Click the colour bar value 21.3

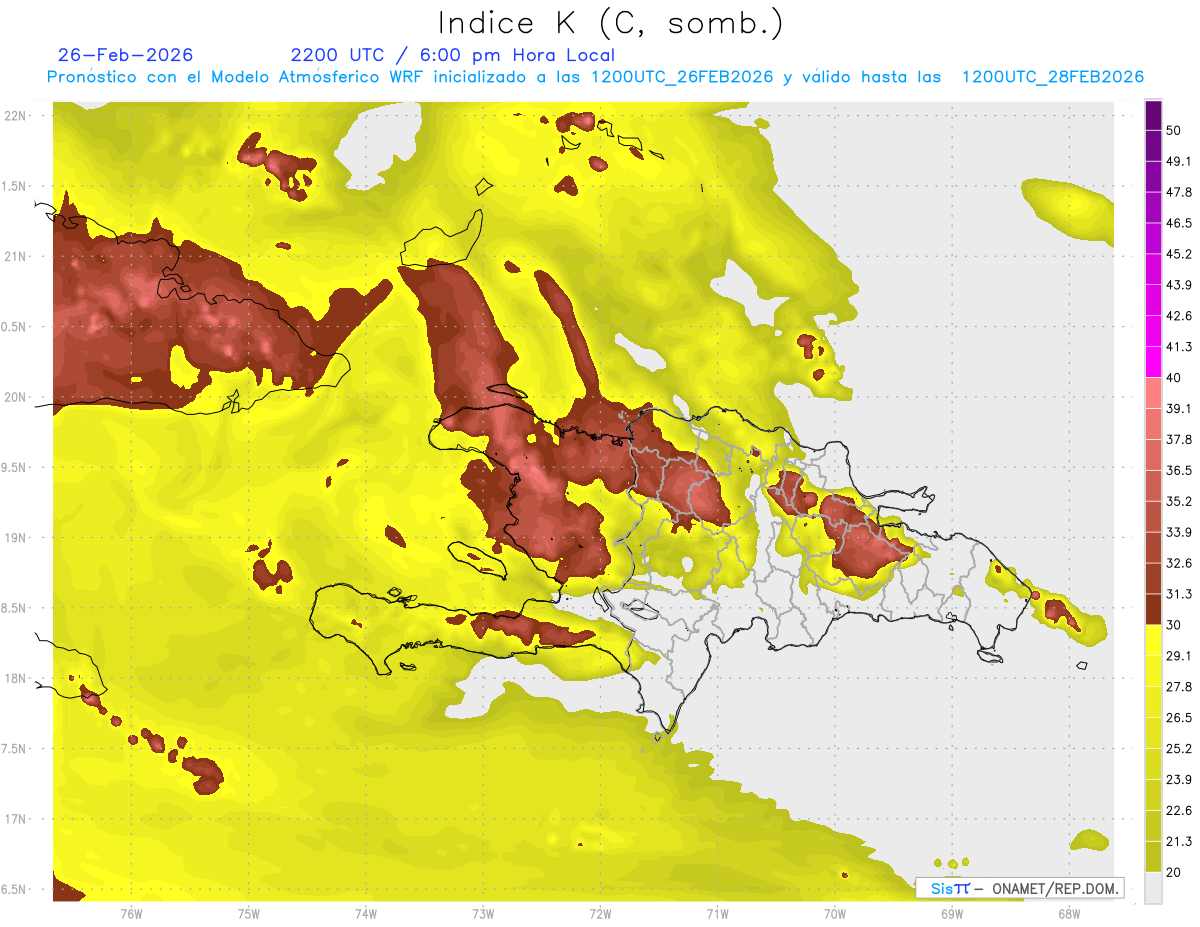[1180, 841]
